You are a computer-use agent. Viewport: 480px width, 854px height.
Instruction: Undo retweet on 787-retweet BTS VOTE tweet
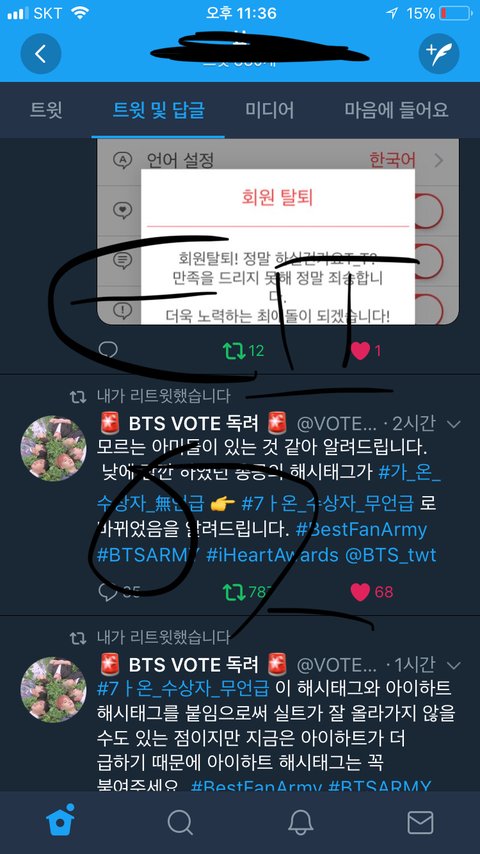[x=234, y=591]
